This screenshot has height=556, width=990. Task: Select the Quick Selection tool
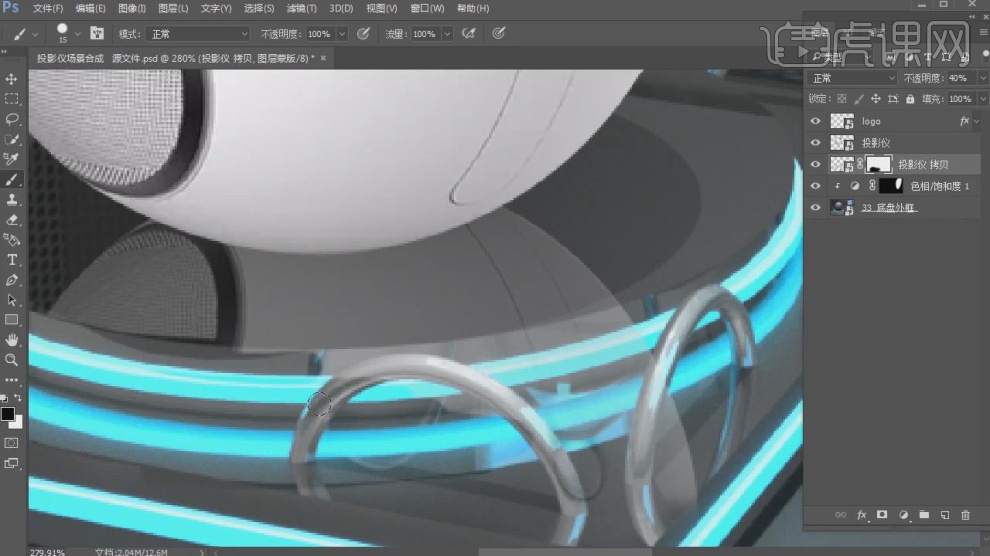coord(11,139)
